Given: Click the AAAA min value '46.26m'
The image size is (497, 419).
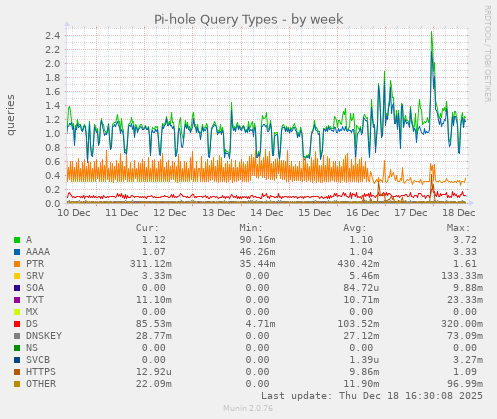Looking at the screenshot, I should [x=257, y=252].
